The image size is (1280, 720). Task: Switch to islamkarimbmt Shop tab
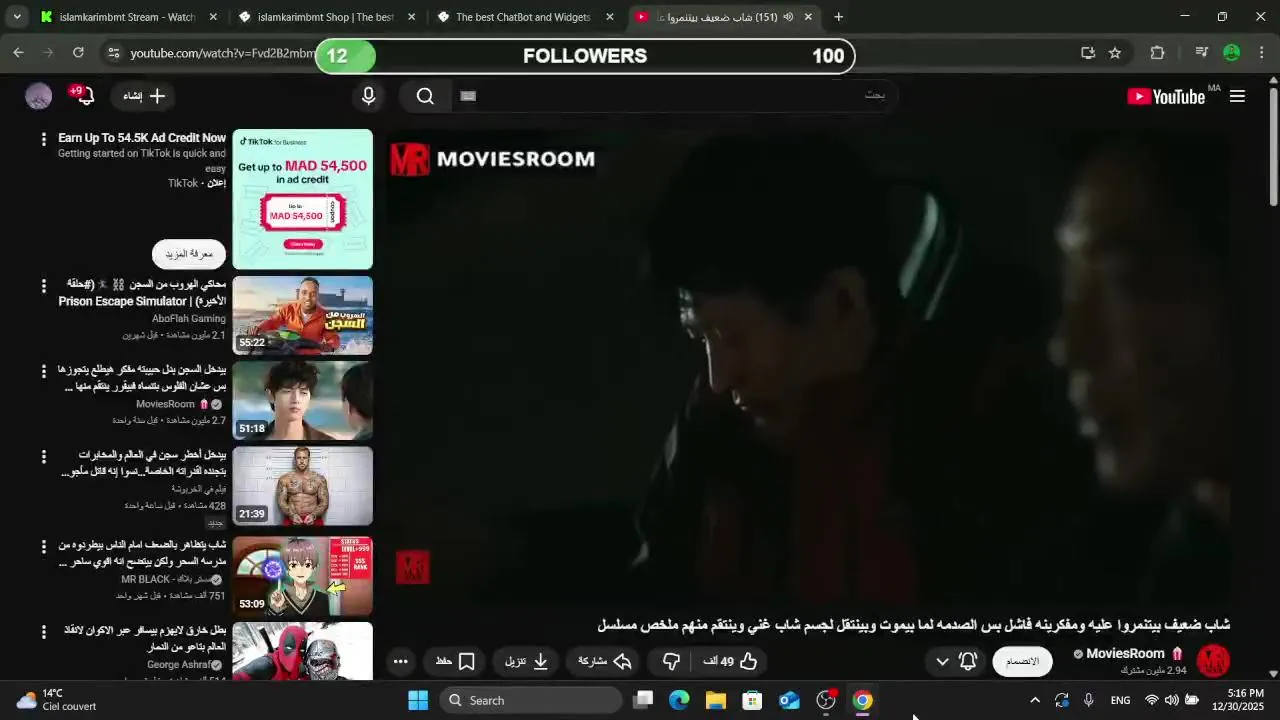[x=325, y=17]
